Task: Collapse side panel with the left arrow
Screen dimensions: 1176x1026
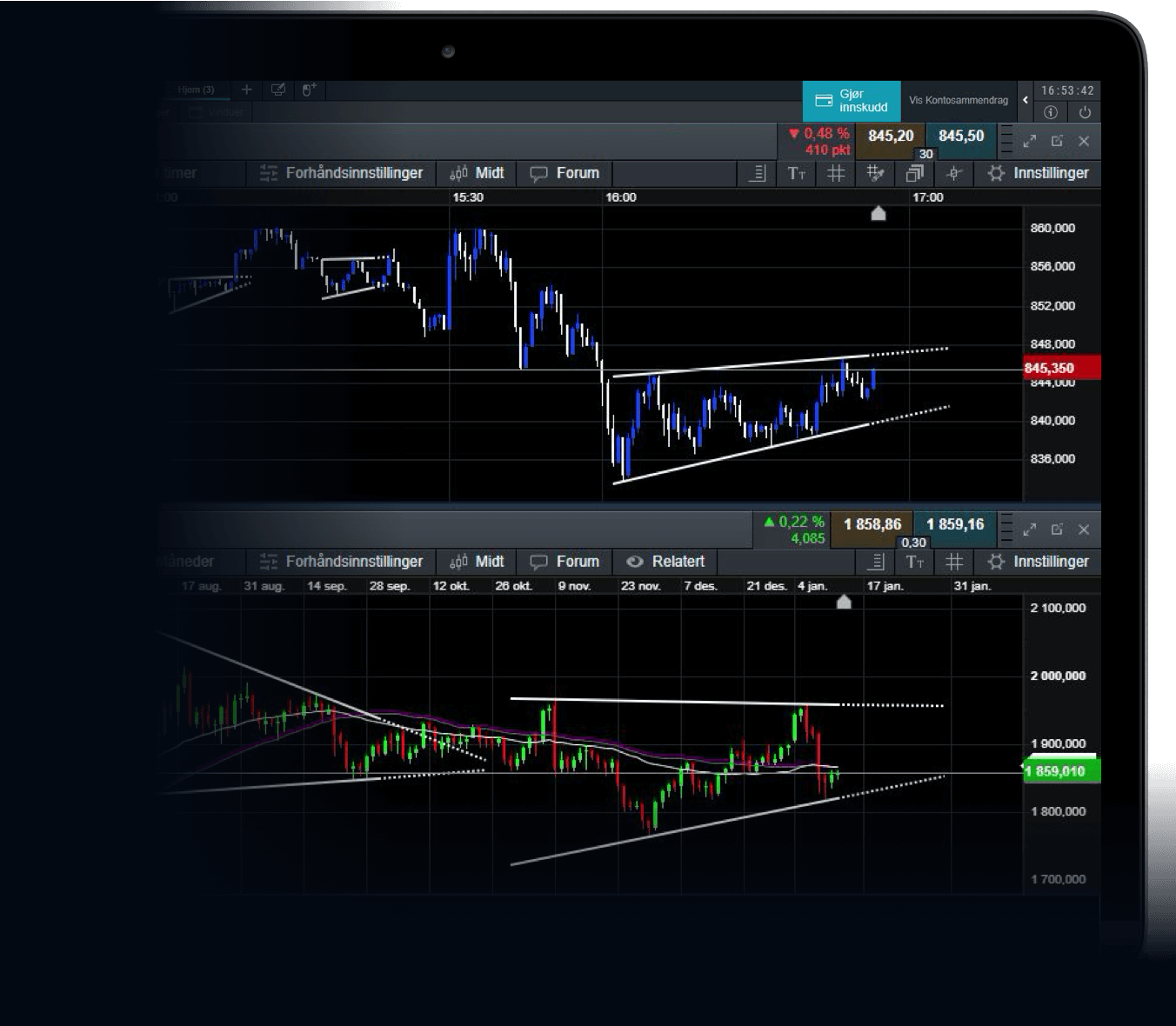Action: (1026, 100)
